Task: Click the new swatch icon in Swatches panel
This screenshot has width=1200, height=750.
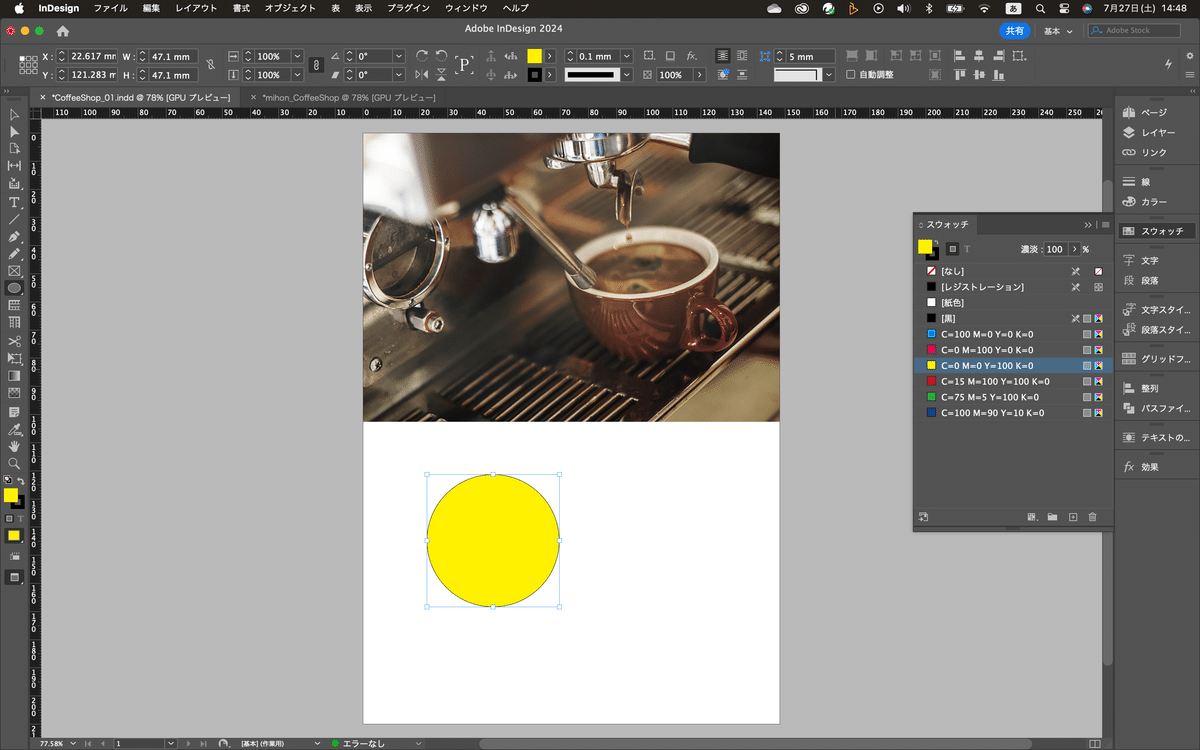Action: [1073, 517]
